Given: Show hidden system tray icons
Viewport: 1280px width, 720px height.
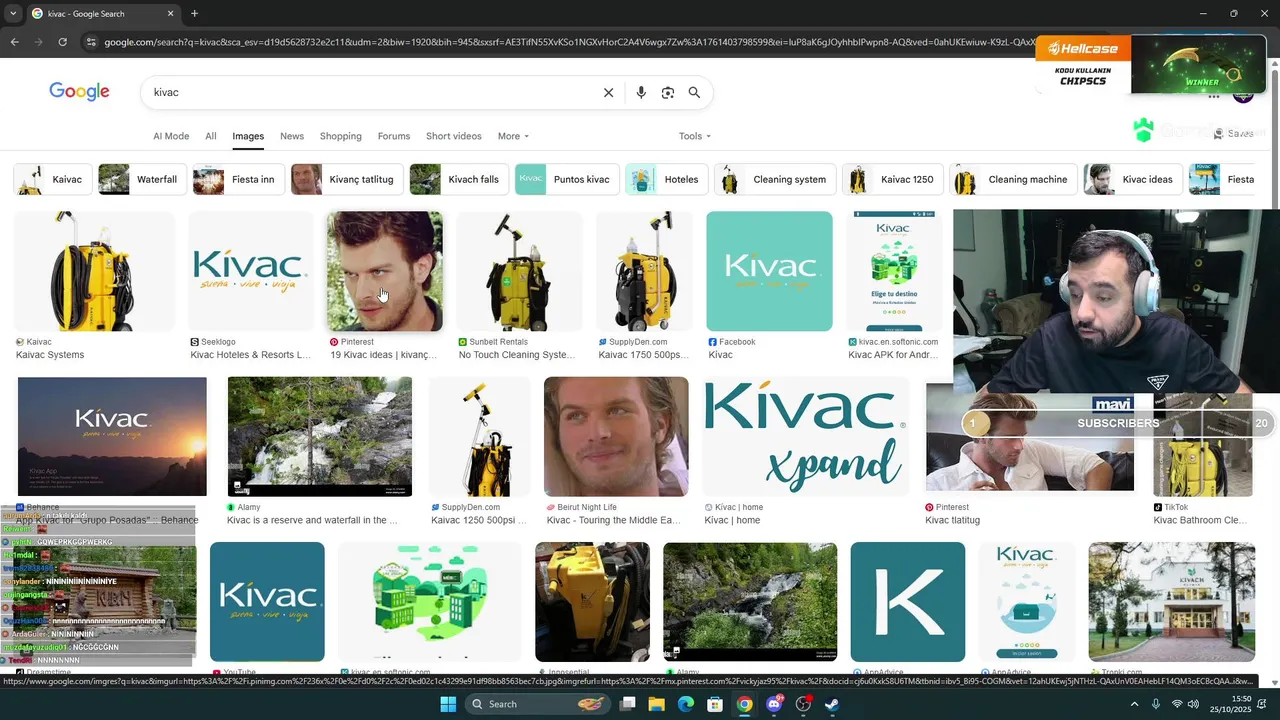Looking at the screenshot, I should [x=1134, y=704].
